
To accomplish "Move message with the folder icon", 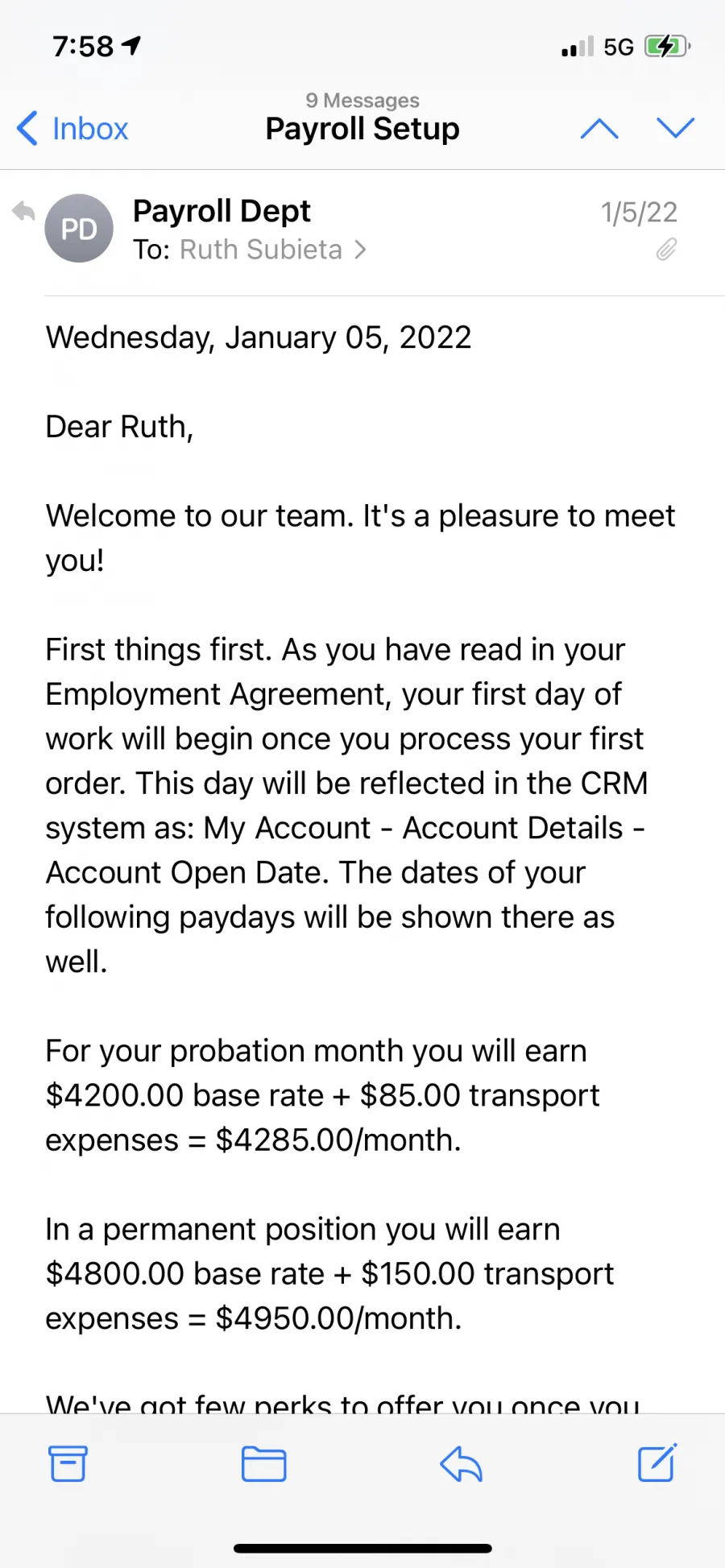I will 264,1464.
